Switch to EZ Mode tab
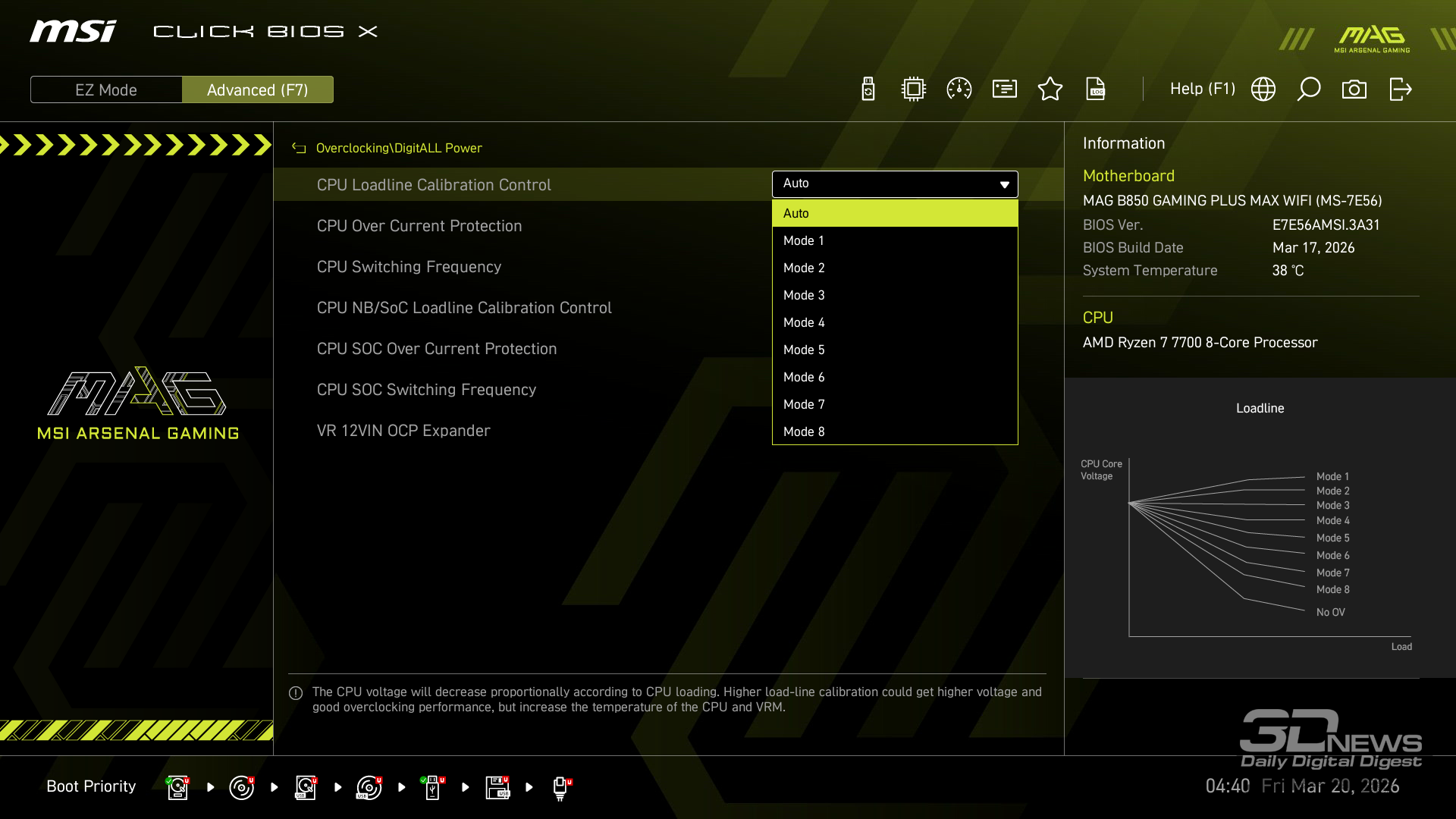 coord(106,89)
